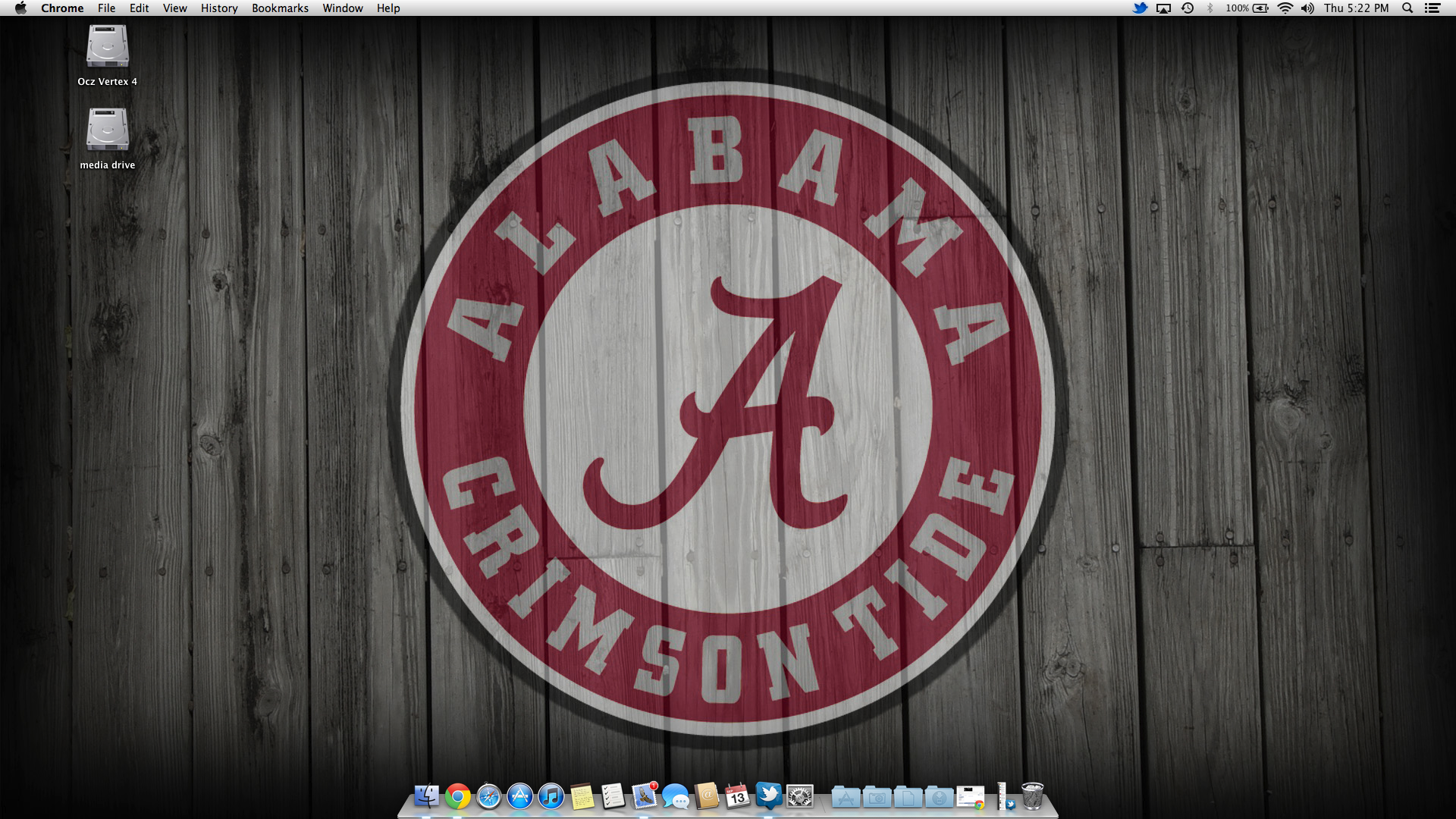1456x819 pixels.
Task: Restore minimized Chrome window in Dock
Action: 971,797
